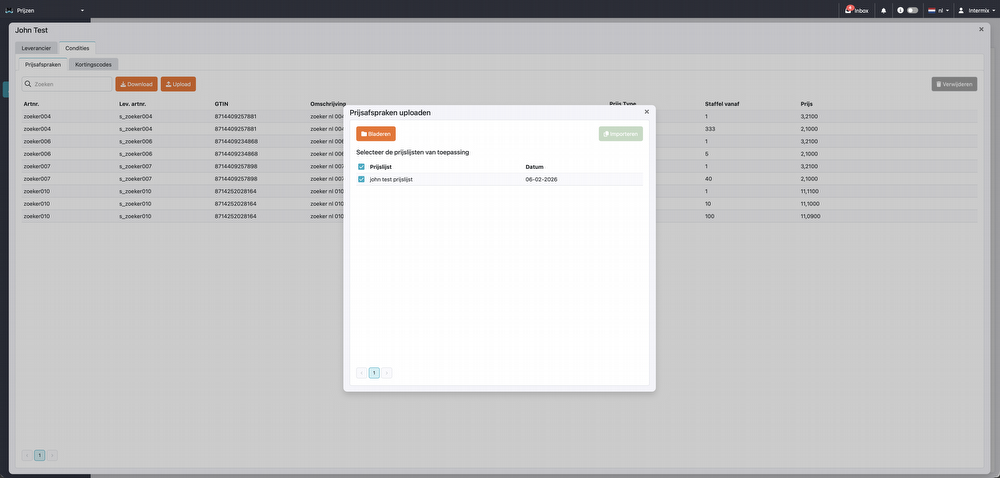Switch to the Kortingscodes tab
1000x478 pixels.
click(x=93, y=64)
